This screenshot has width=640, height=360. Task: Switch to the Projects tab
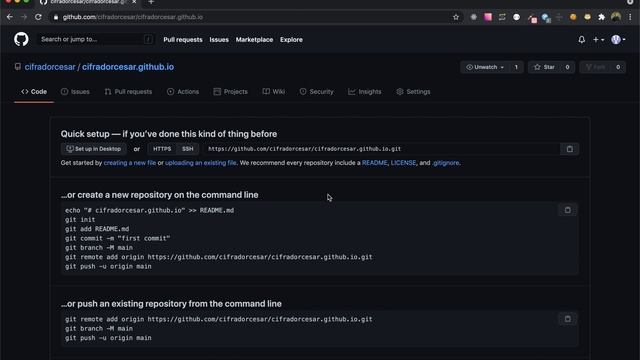pyautogui.click(x=231, y=92)
